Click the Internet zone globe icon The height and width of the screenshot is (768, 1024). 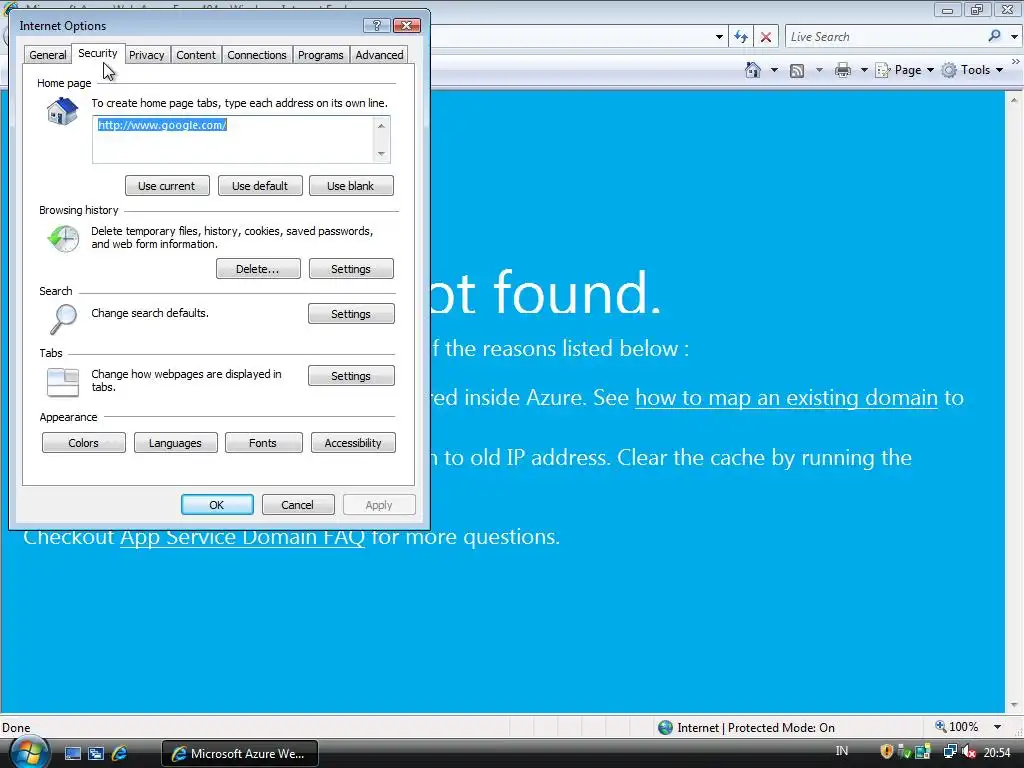665,728
